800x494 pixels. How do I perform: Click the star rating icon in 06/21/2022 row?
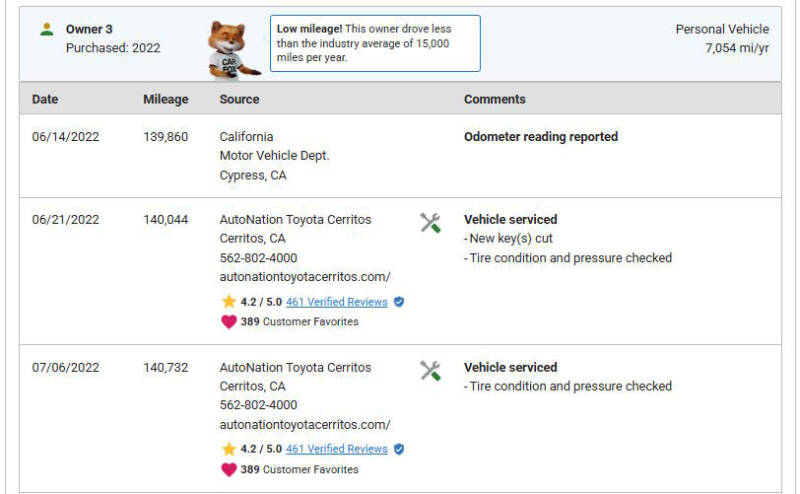coord(229,302)
